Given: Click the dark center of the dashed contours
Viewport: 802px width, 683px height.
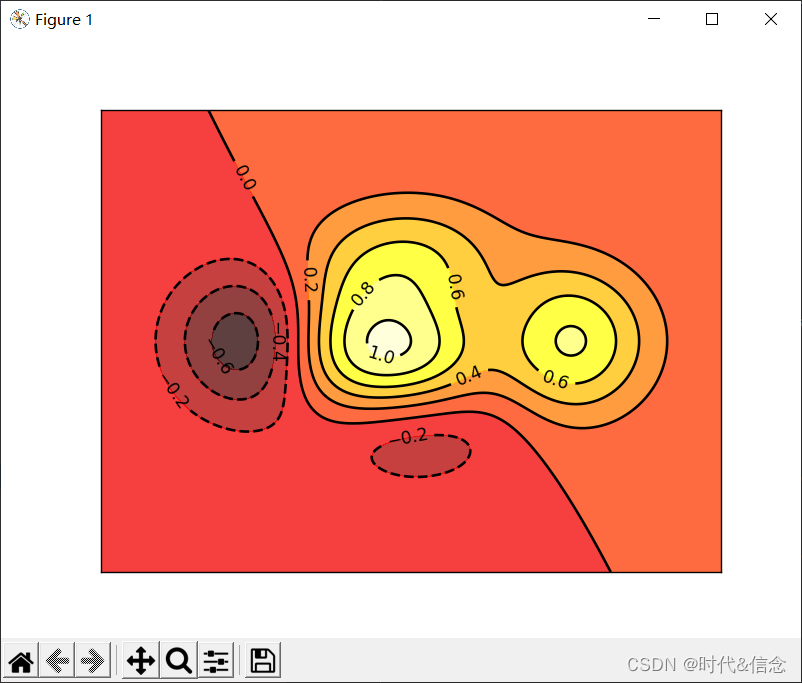Looking at the screenshot, I should point(235,341).
